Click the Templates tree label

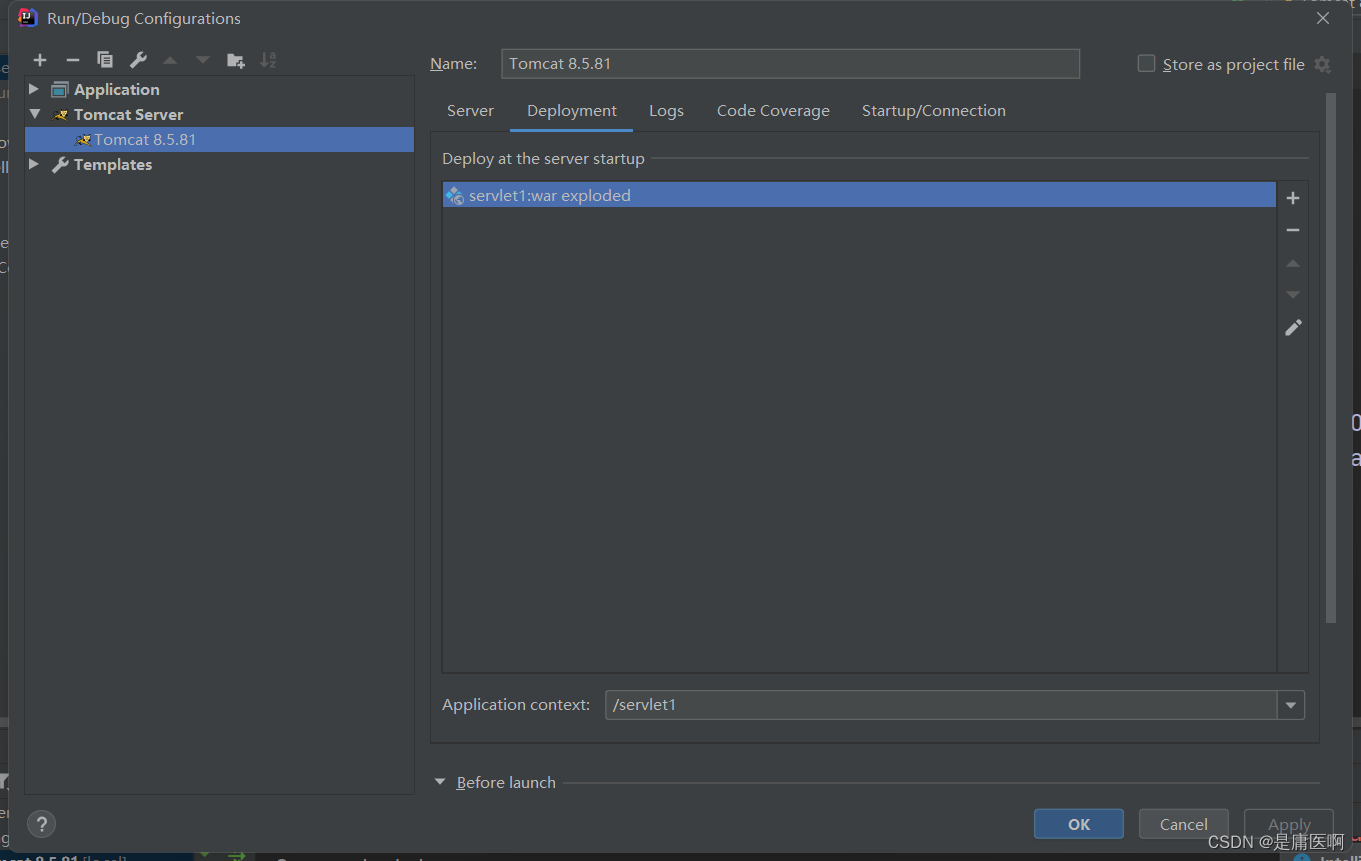(x=113, y=165)
